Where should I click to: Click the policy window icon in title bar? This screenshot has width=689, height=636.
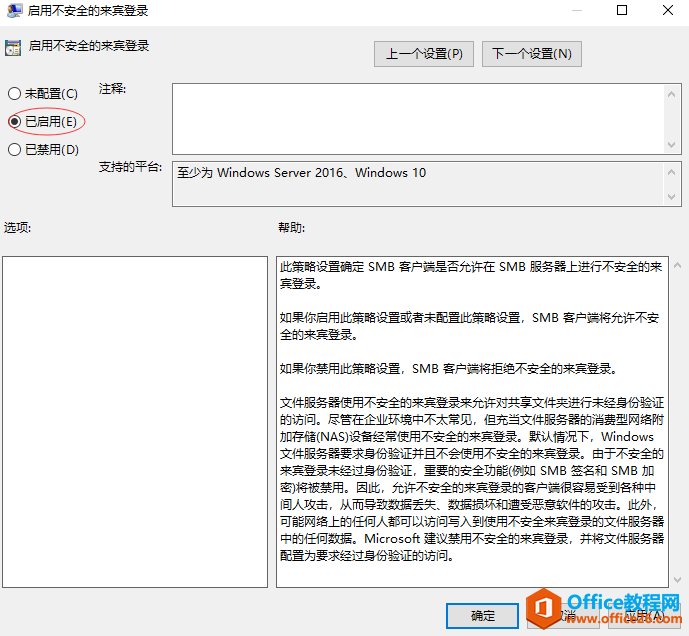pos(14,11)
